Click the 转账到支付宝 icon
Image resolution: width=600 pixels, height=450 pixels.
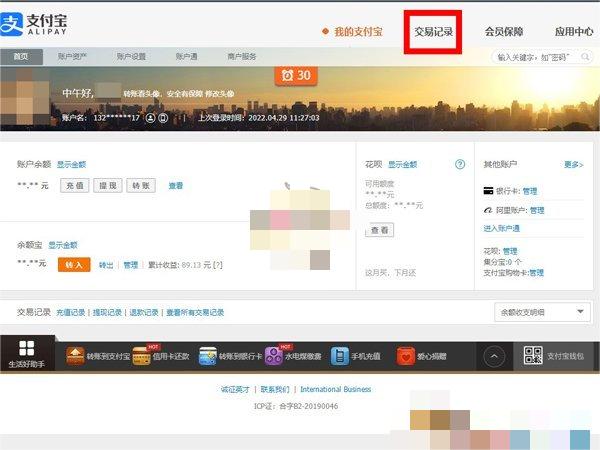[x=76, y=356]
